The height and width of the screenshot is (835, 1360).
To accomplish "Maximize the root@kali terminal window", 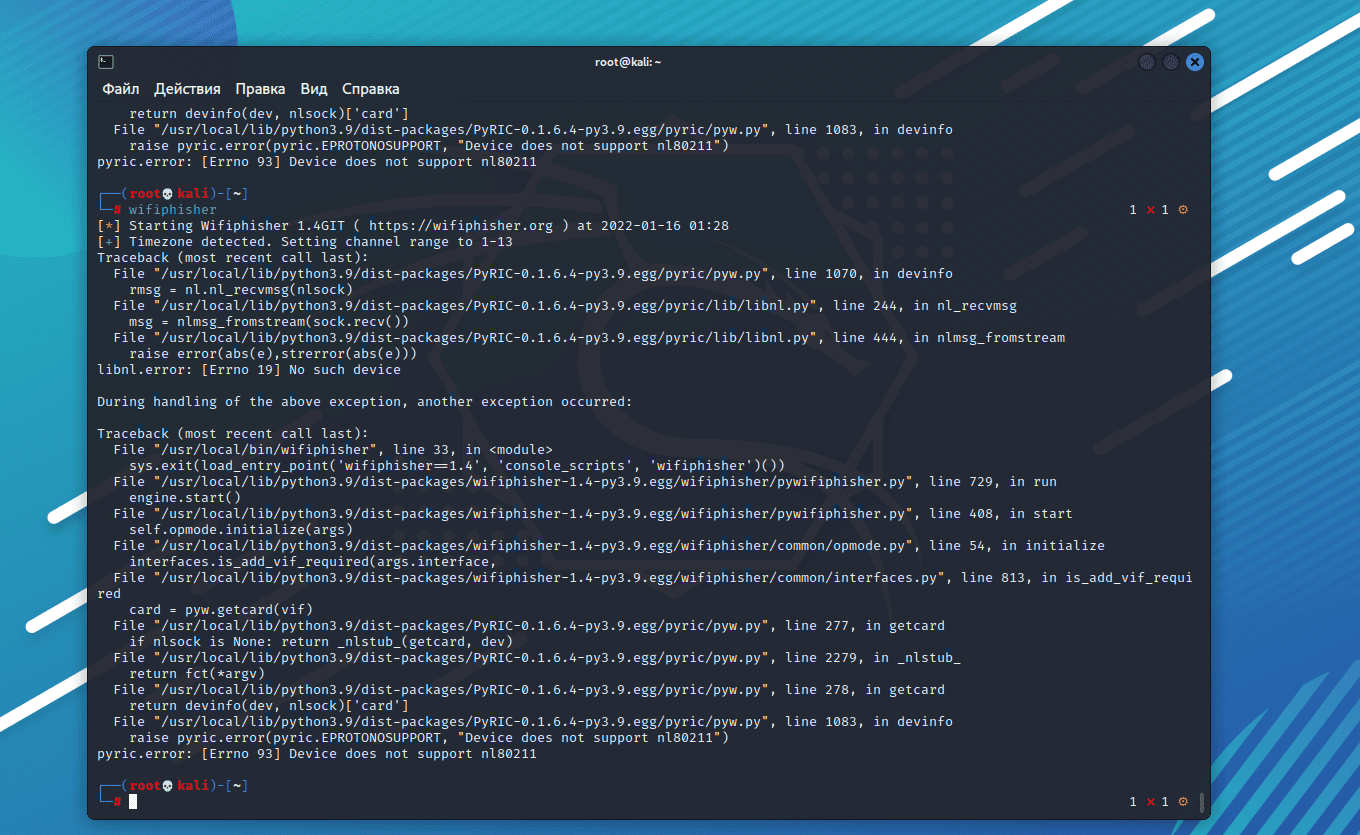I will (x=1171, y=62).
